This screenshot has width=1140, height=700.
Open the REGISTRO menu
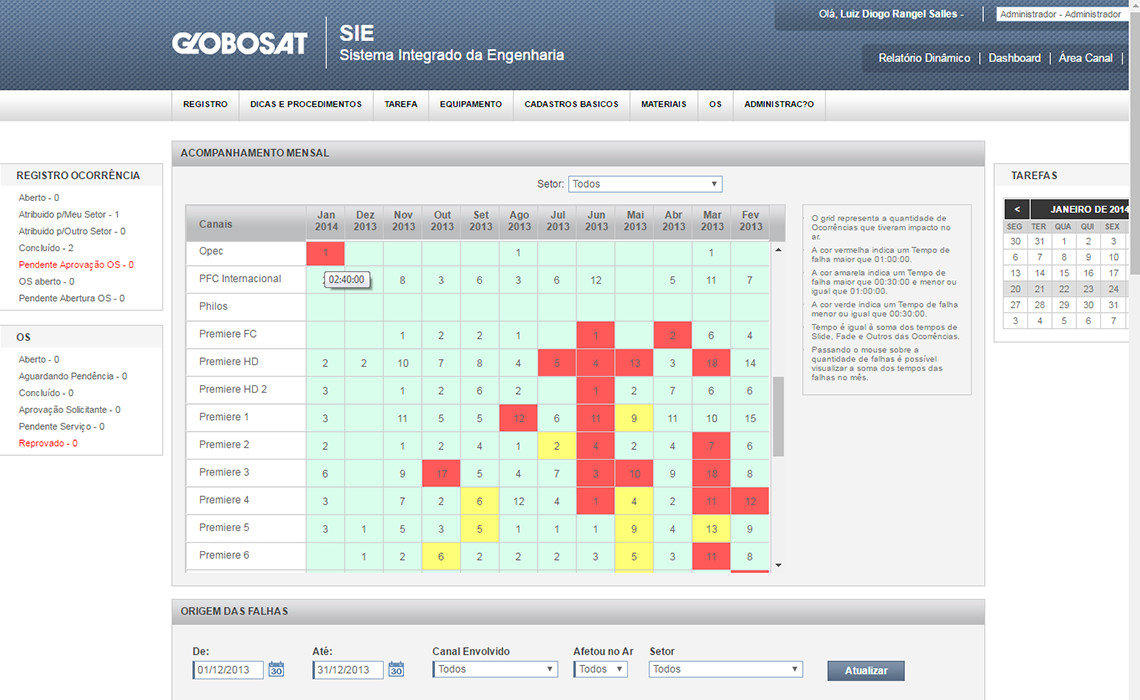tap(205, 105)
